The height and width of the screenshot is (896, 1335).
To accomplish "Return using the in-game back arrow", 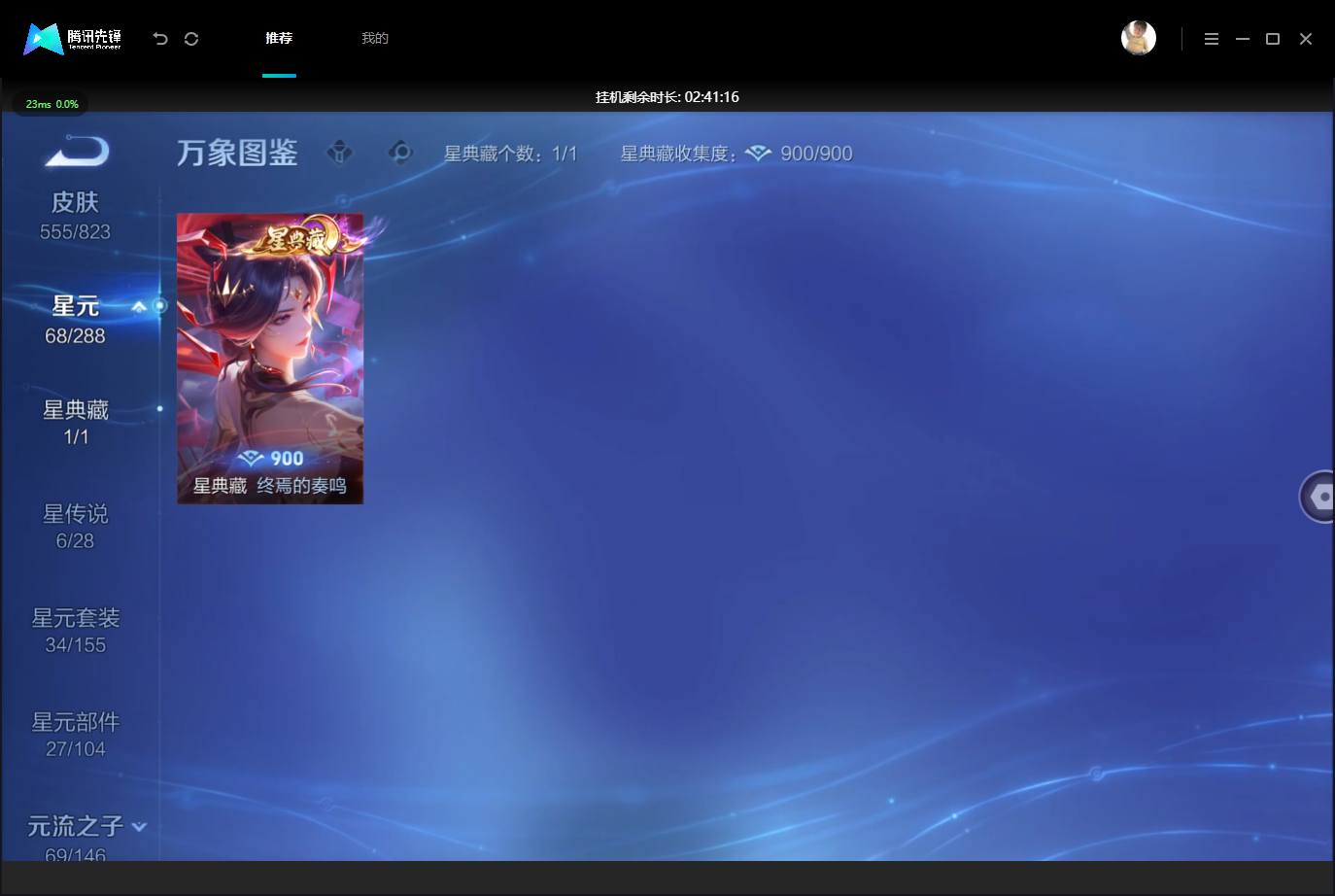I will point(78,152).
